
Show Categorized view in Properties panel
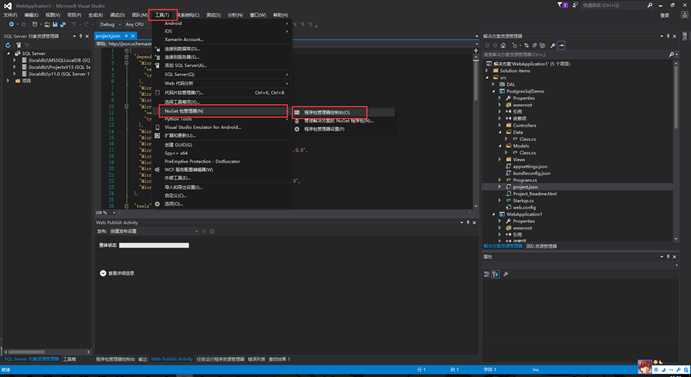(x=487, y=274)
